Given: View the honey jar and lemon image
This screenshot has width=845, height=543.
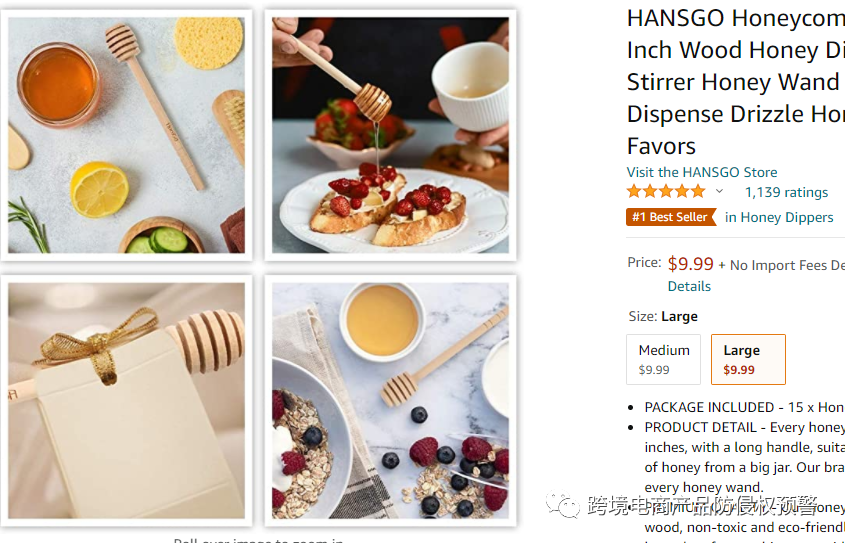Looking at the screenshot, I should point(126,135).
